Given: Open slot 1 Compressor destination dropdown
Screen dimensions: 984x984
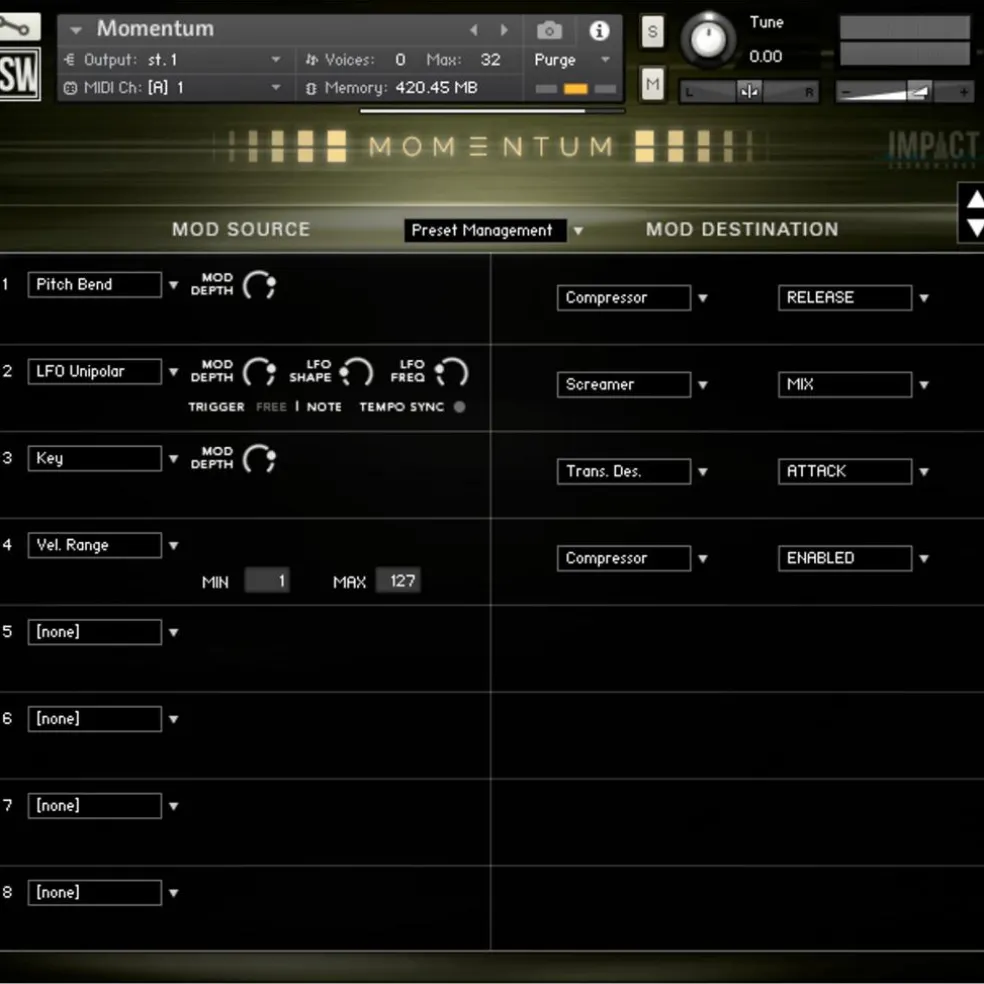Looking at the screenshot, I should [703, 298].
